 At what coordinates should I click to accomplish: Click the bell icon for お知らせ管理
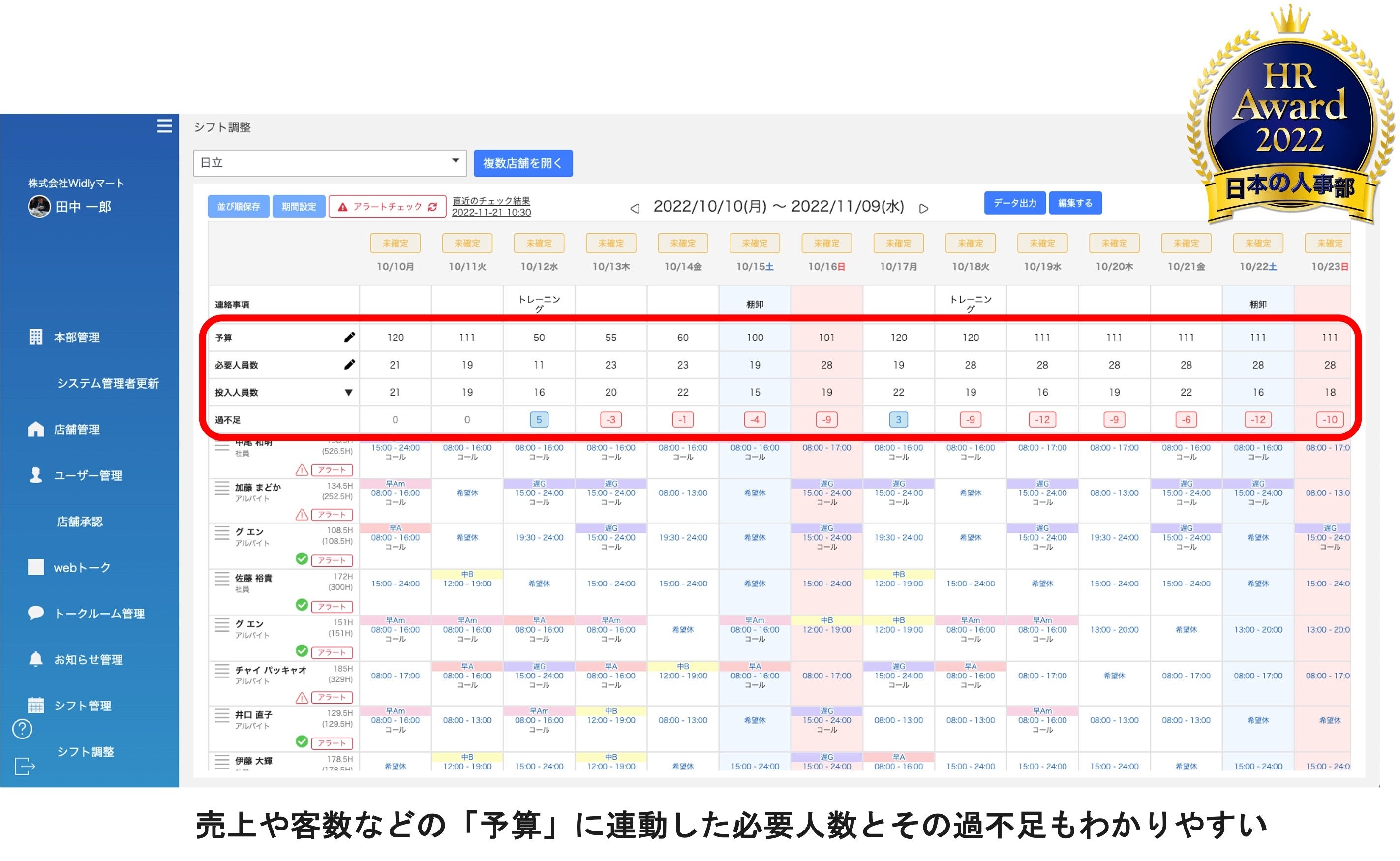[x=35, y=659]
